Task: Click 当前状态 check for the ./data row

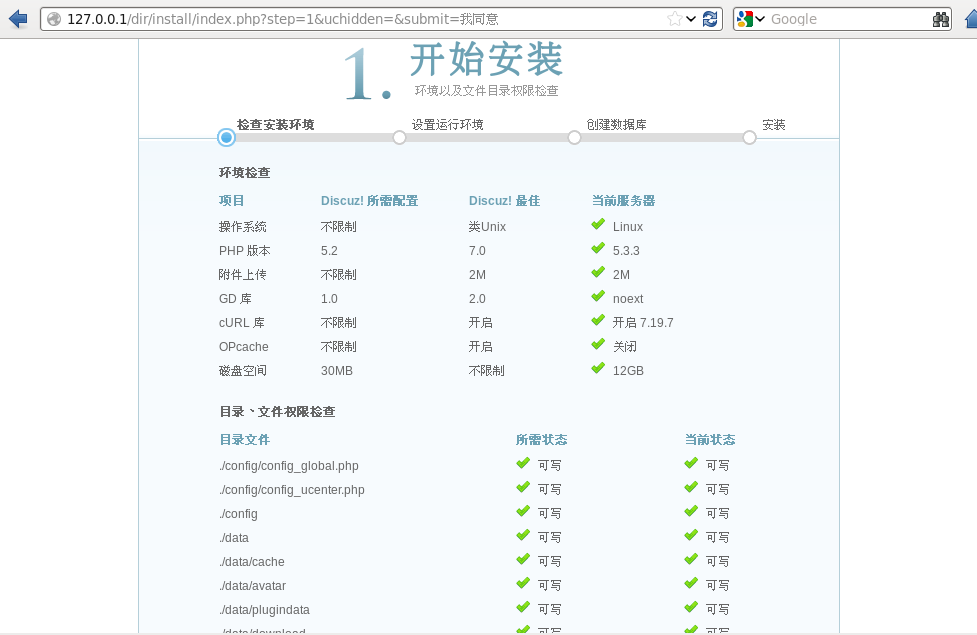Action: (691, 535)
